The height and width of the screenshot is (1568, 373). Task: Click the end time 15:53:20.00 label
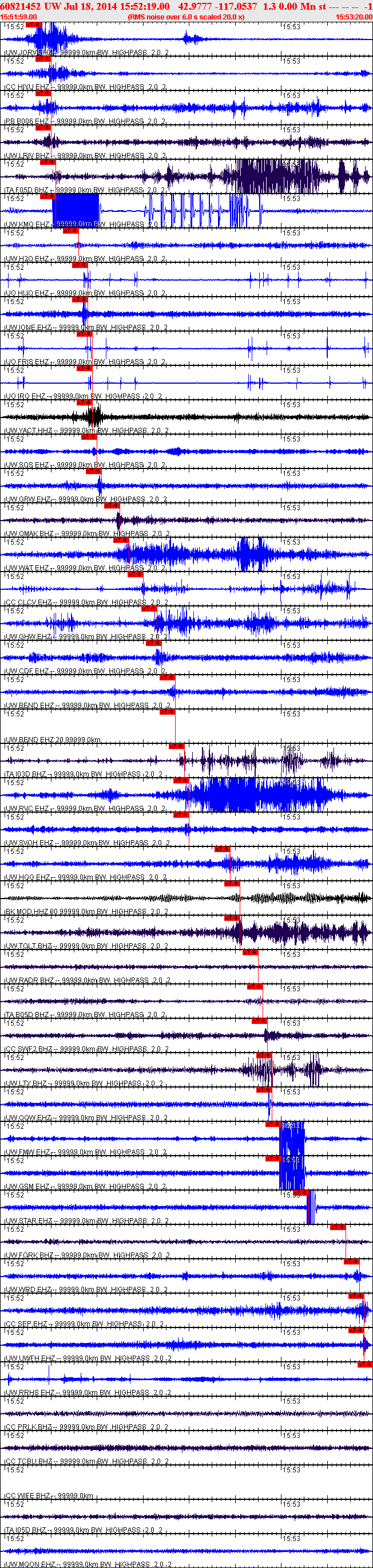pos(354,17)
